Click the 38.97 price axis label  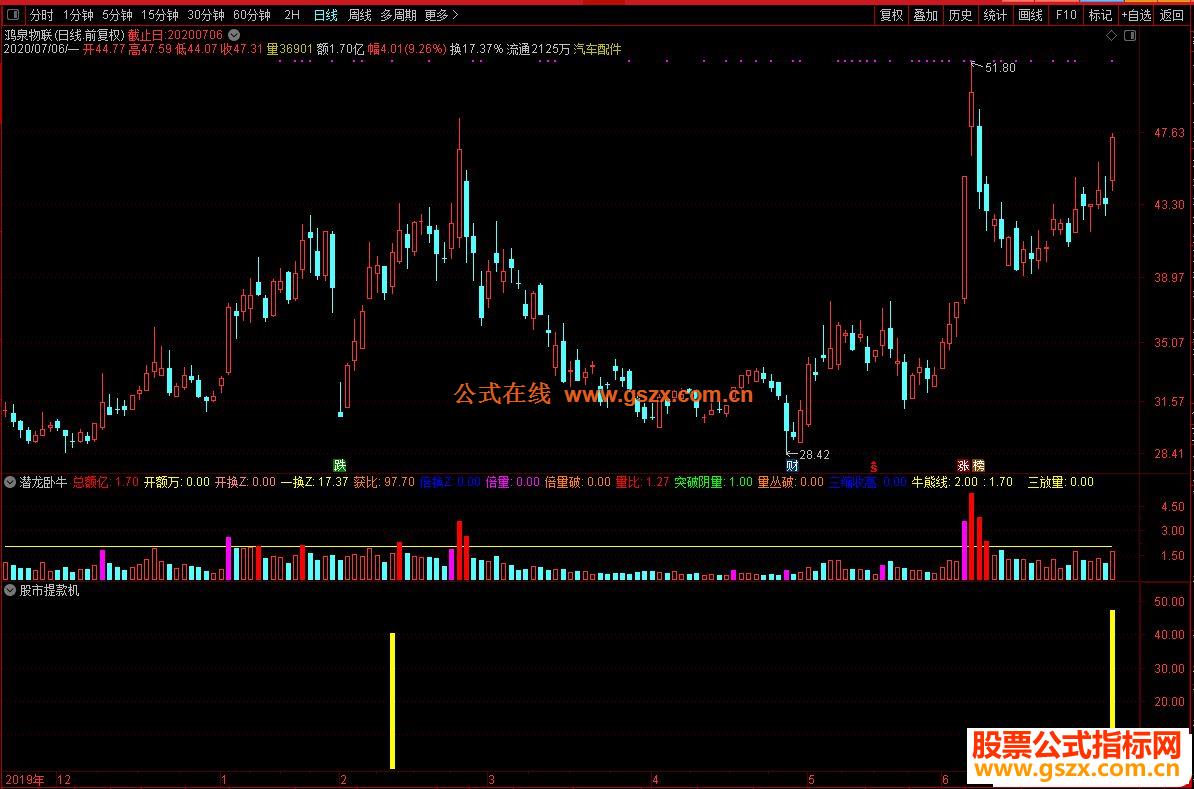point(1170,278)
